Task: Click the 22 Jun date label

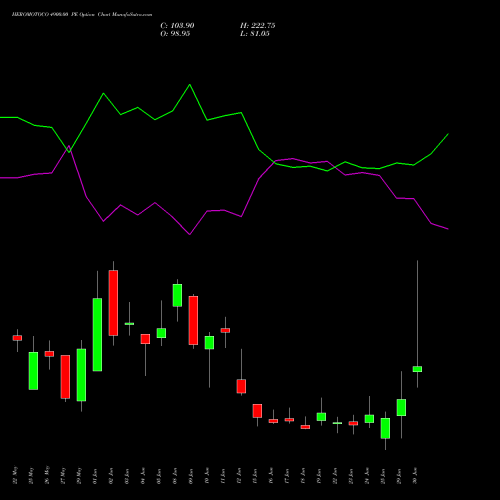Action: click(x=336, y=476)
